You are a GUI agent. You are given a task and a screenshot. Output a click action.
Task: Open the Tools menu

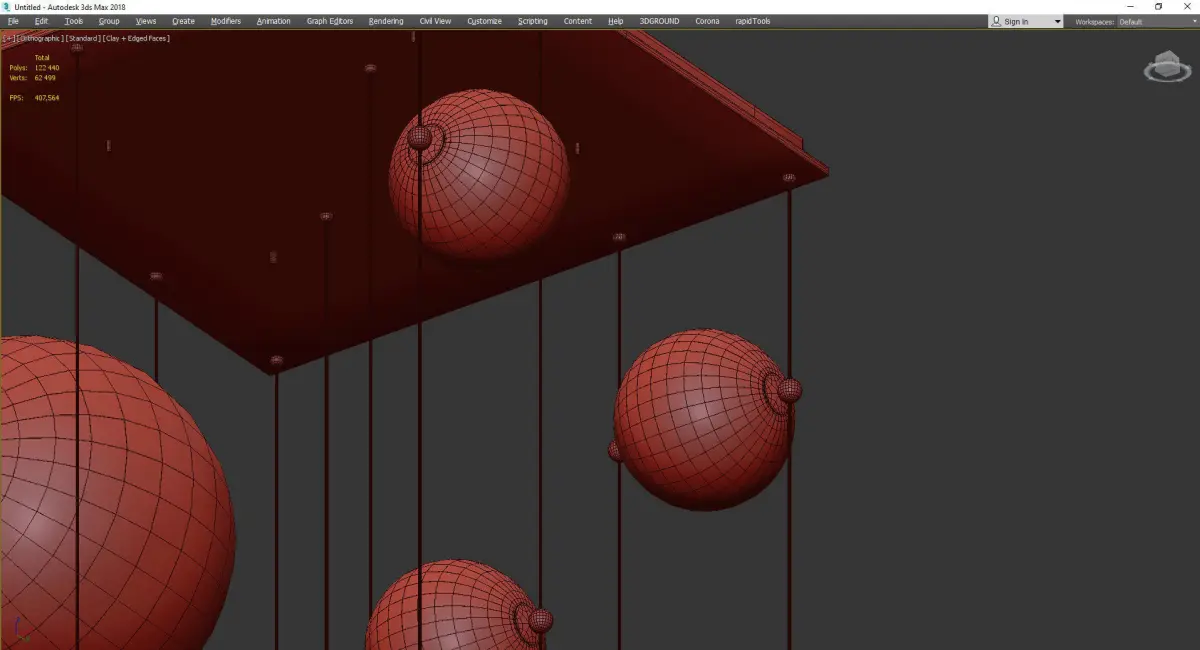point(74,21)
